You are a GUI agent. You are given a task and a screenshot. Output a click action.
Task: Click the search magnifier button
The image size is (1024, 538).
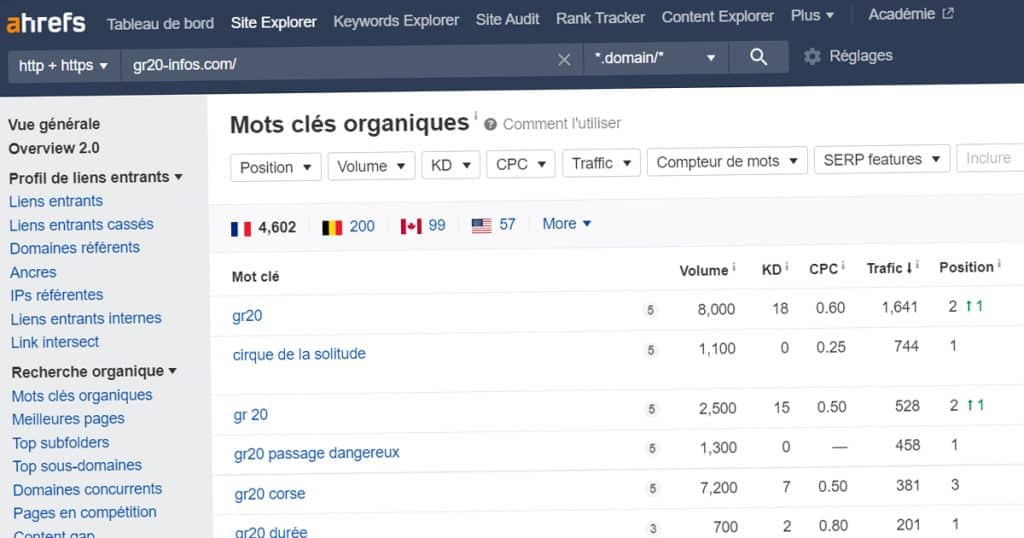point(758,57)
